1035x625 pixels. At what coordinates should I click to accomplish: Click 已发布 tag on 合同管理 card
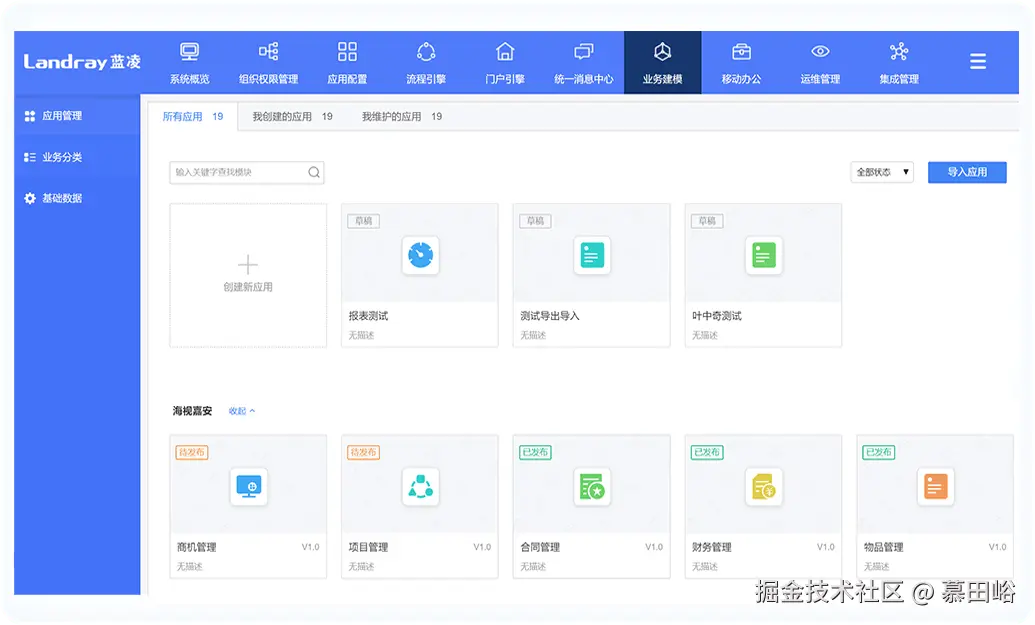coord(535,452)
